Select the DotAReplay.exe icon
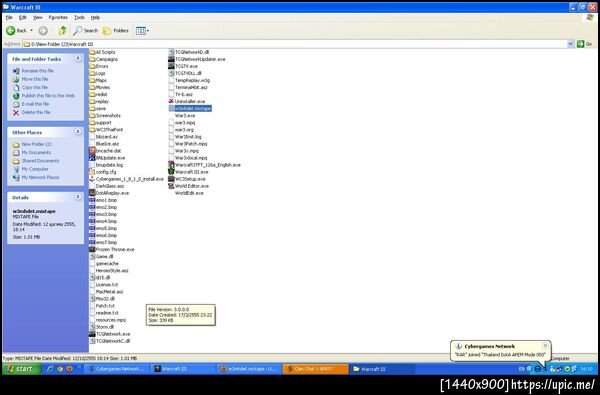The height and width of the screenshot is (395, 600). pyautogui.click(x=92, y=193)
